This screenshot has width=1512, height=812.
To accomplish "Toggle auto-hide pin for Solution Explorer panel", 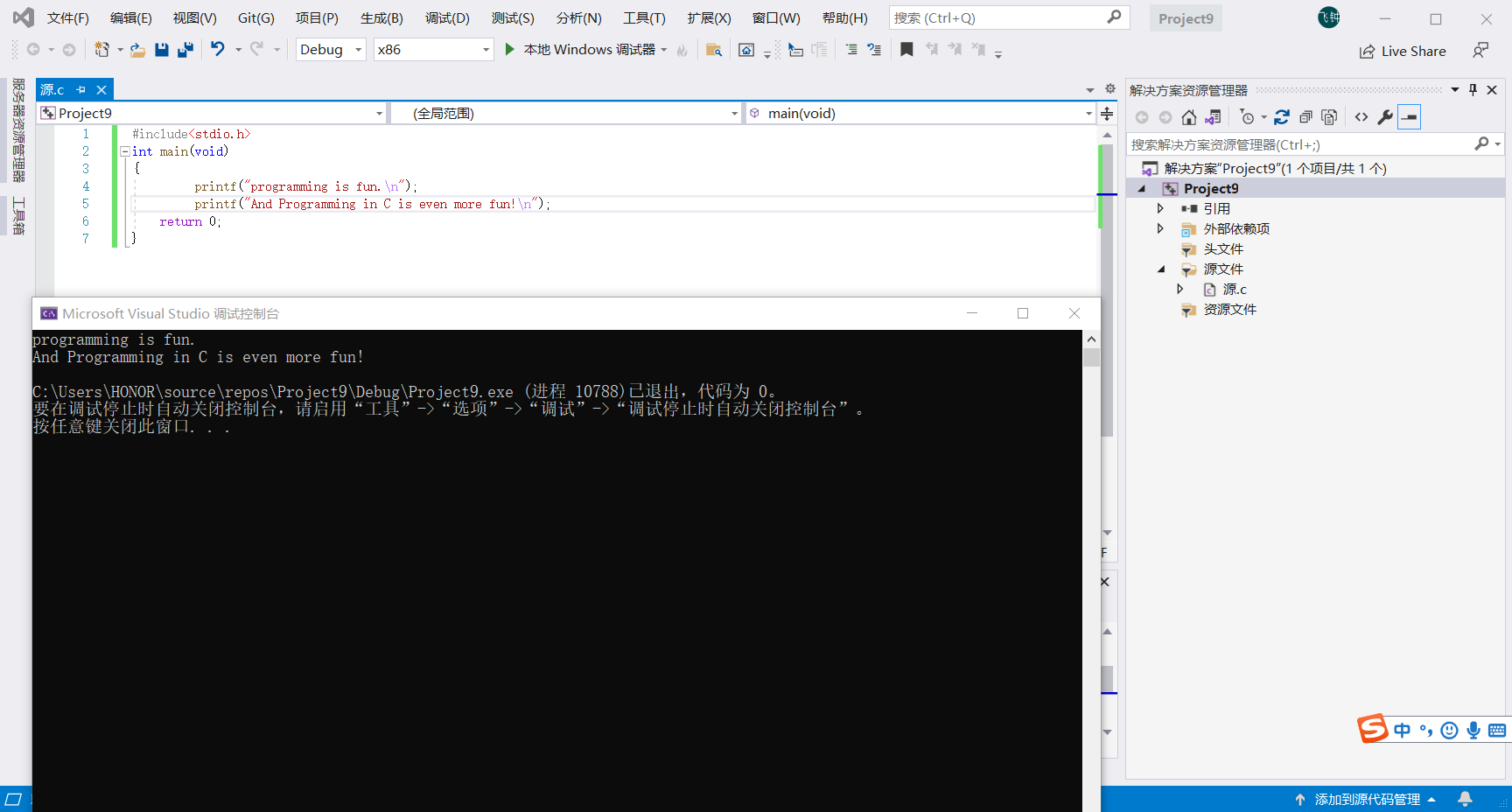I will coord(1473,89).
